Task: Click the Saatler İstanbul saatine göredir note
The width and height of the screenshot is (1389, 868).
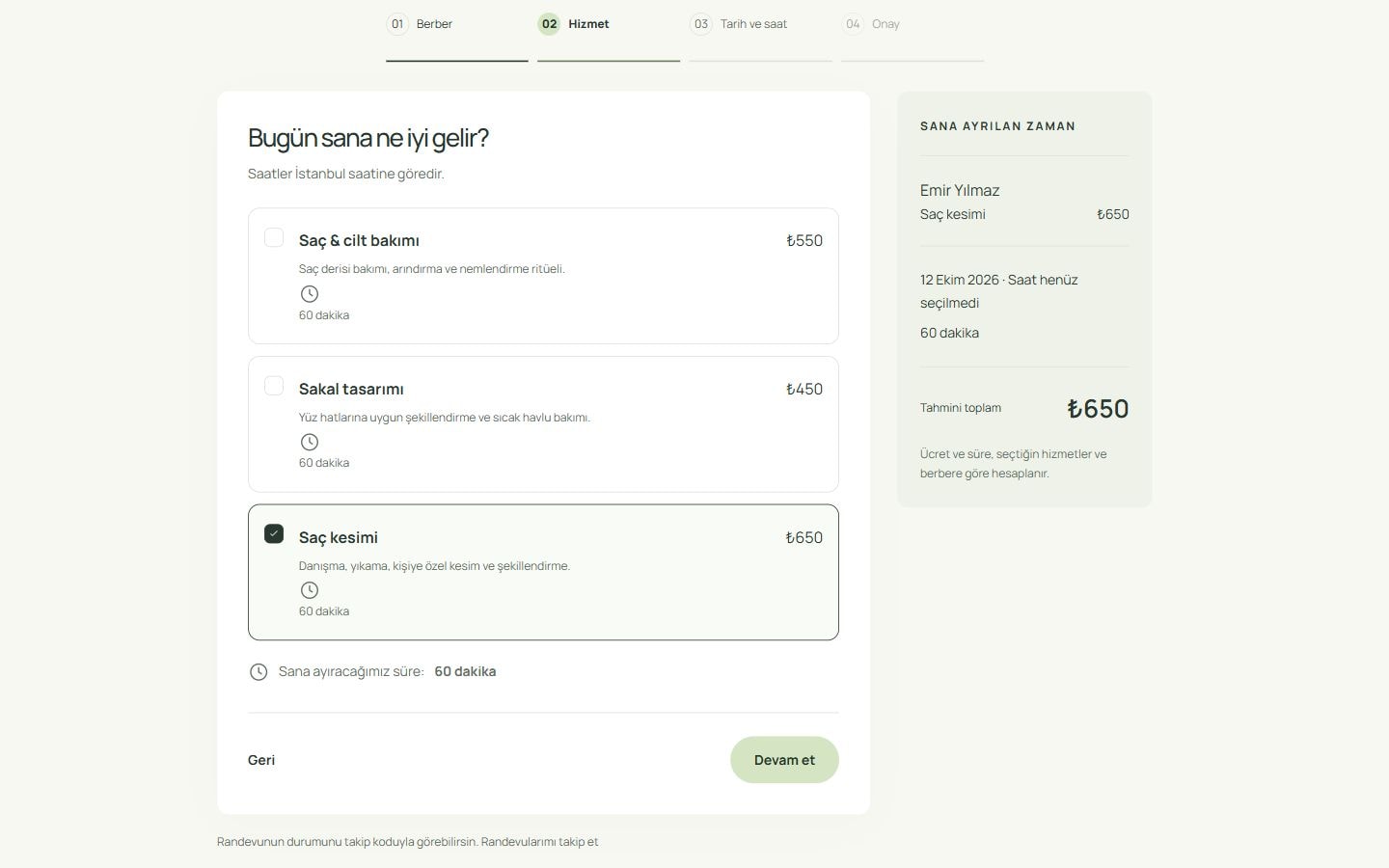Action: click(346, 174)
